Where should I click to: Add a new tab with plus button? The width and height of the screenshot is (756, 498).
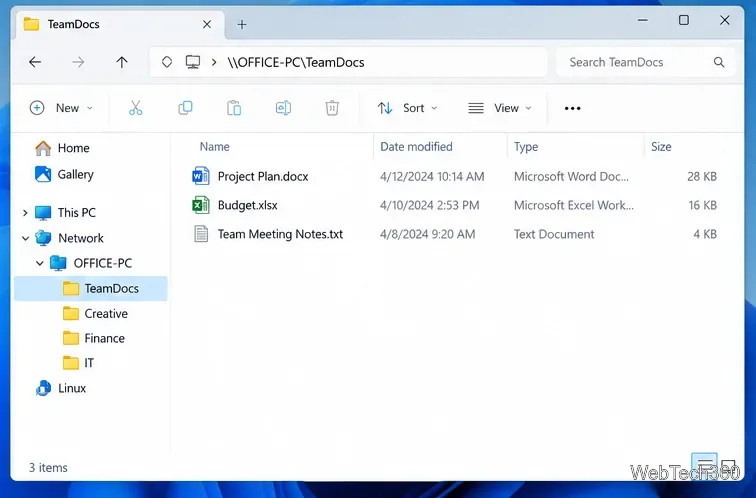pyautogui.click(x=242, y=24)
